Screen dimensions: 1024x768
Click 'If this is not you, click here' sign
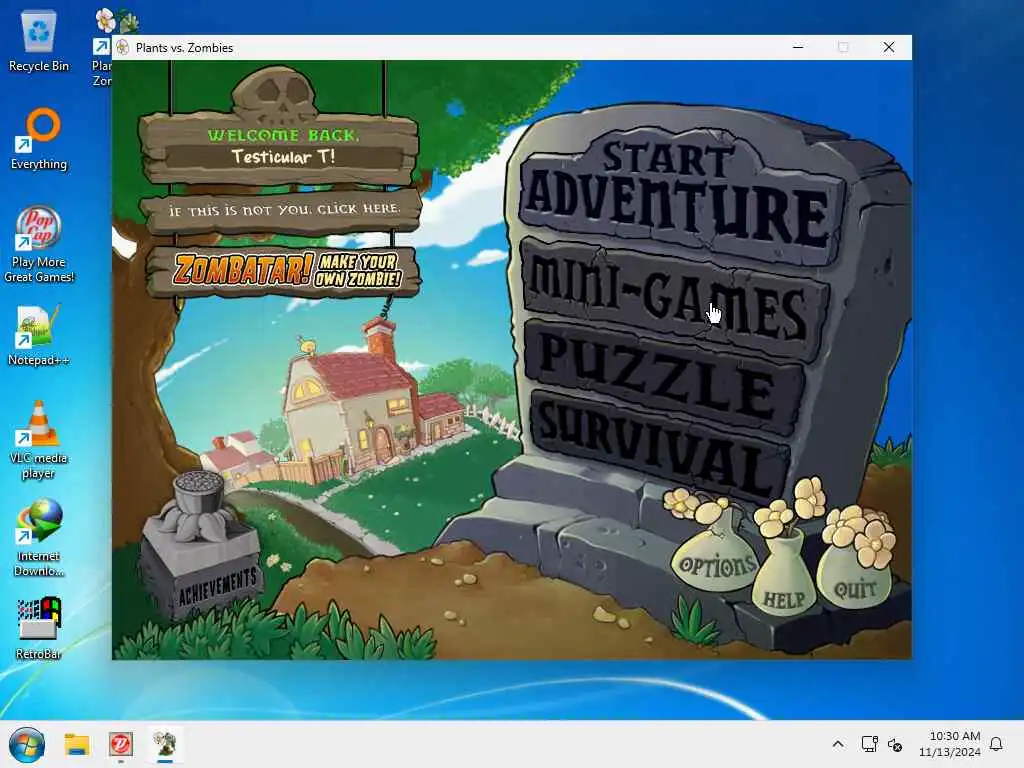click(x=282, y=210)
